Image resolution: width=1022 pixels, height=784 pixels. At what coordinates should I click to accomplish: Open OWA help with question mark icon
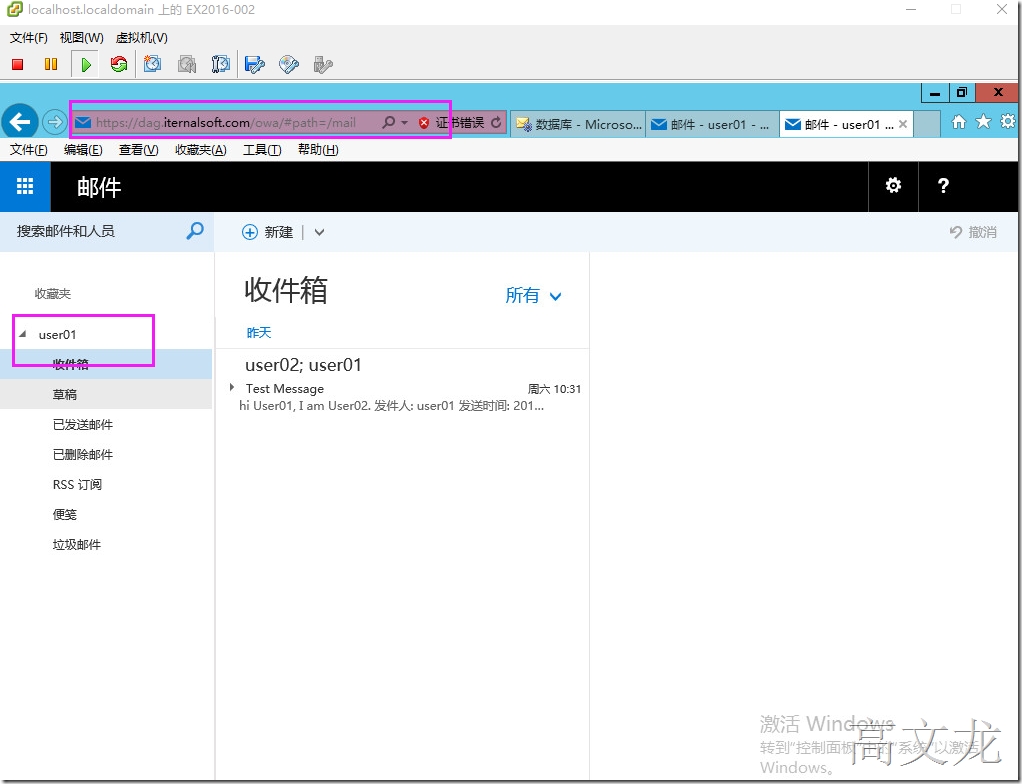tap(942, 187)
